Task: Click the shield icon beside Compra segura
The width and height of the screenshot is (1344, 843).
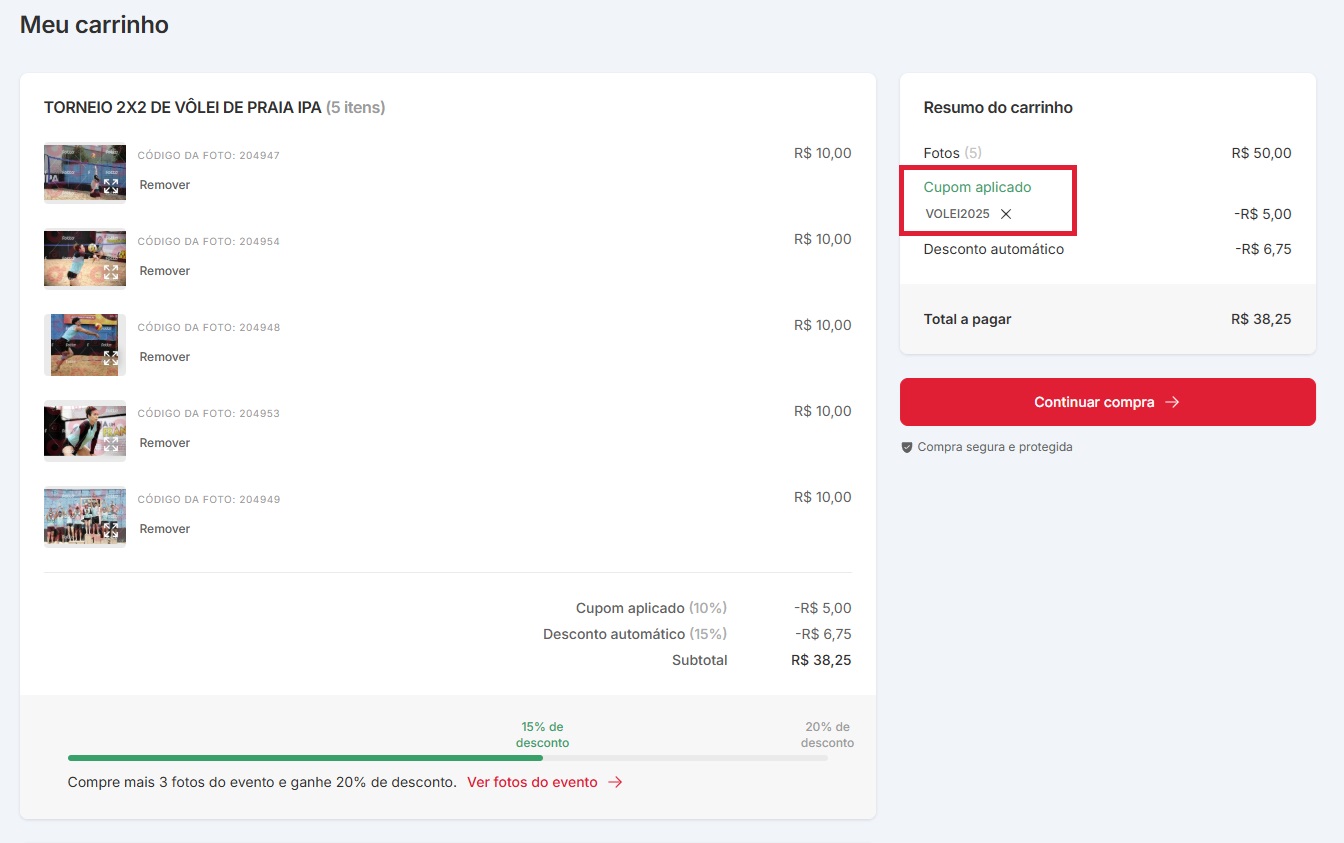Action: 907,447
